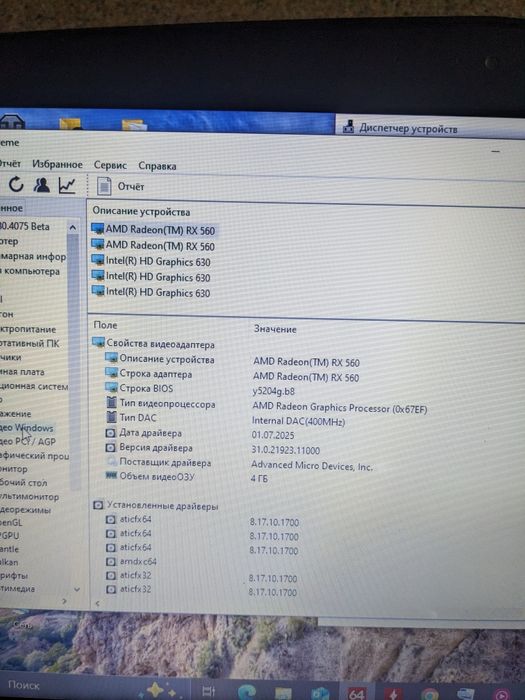Select the y5204g.b8 BIOS string value
525x700 pixels.
click(273, 392)
